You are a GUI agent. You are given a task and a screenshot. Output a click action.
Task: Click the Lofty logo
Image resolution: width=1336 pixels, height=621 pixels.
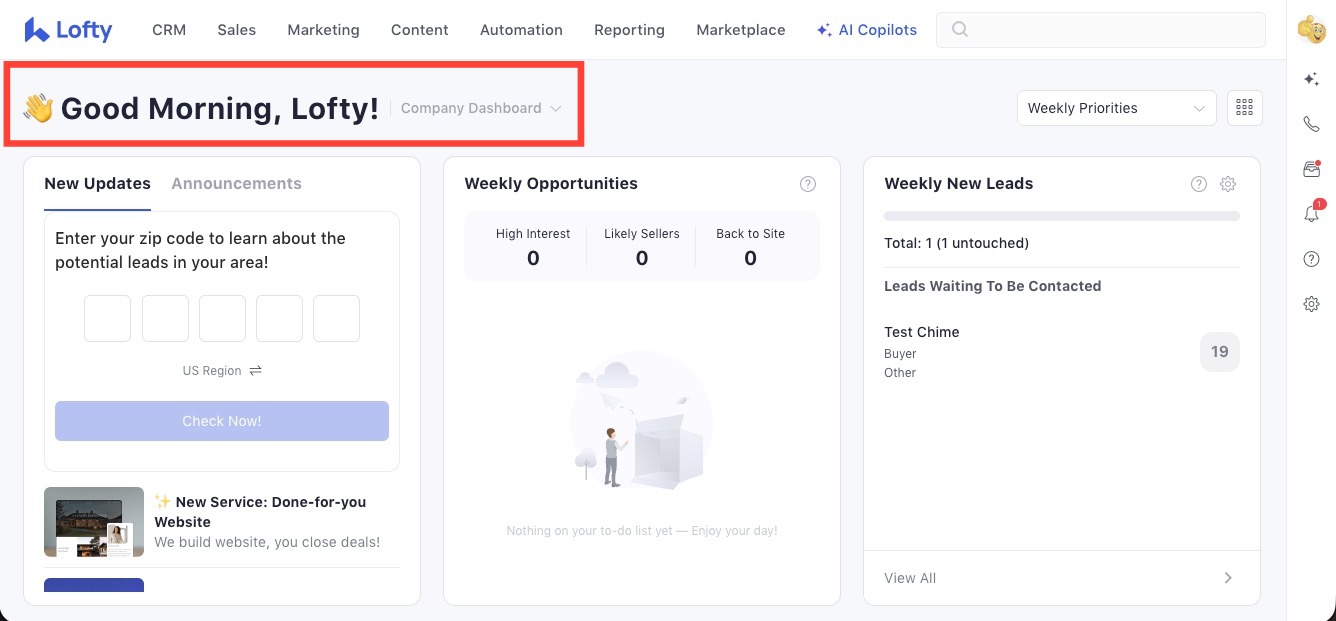[68, 30]
